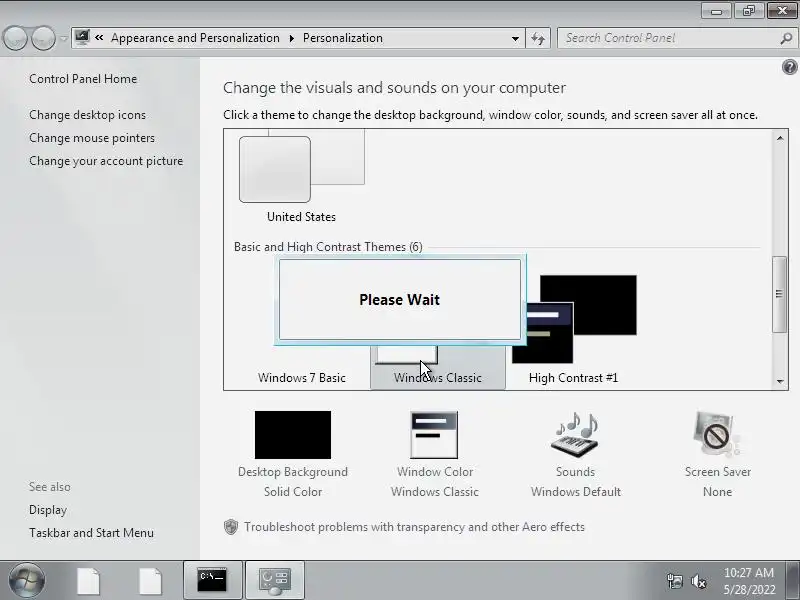
Task: Click the theme list scroll up arrow
Action: coord(780,138)
